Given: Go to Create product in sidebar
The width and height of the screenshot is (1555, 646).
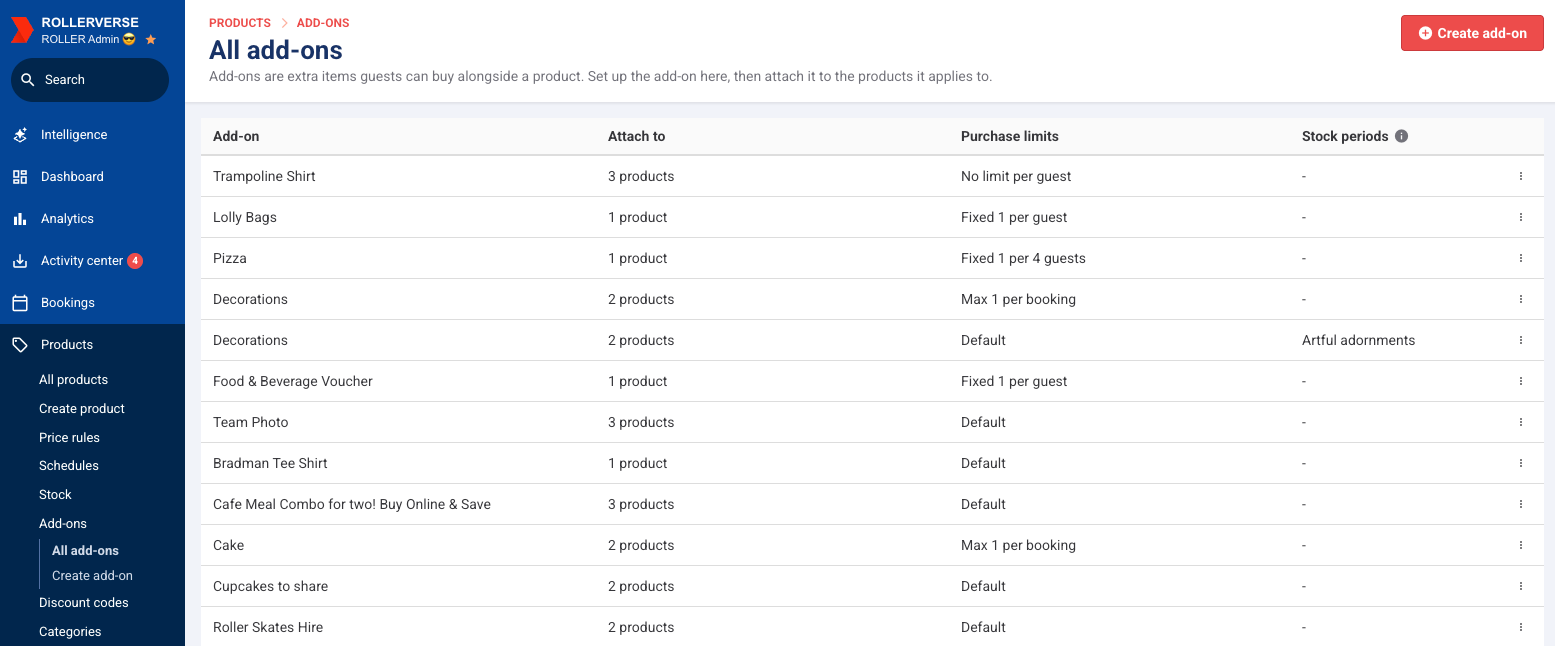Looking at the screenshot, I should 82,409.
